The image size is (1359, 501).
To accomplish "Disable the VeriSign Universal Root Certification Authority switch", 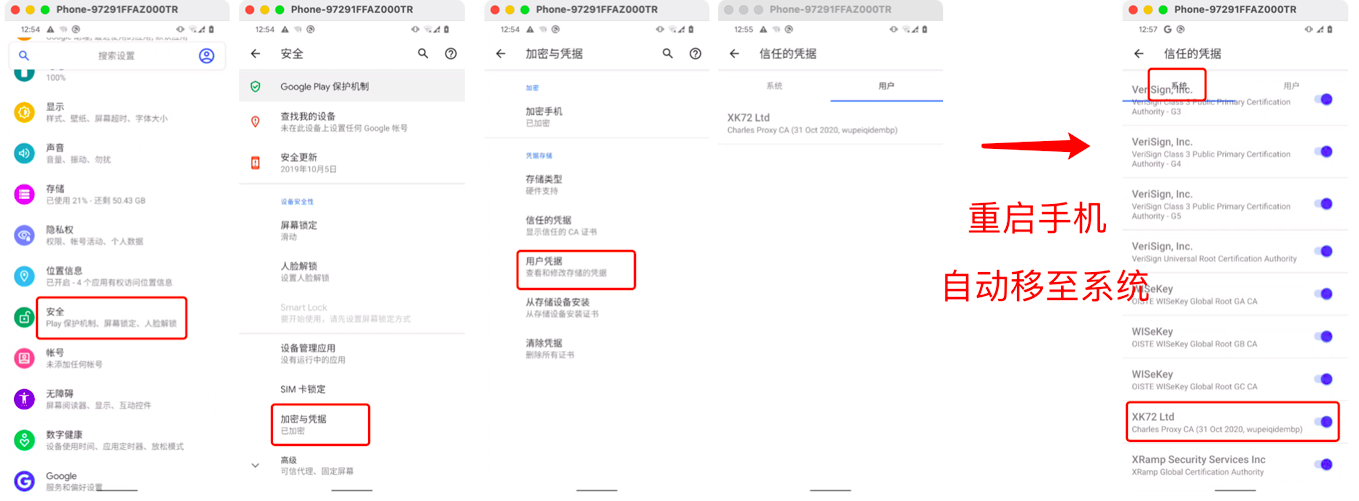I will 1324,252.
